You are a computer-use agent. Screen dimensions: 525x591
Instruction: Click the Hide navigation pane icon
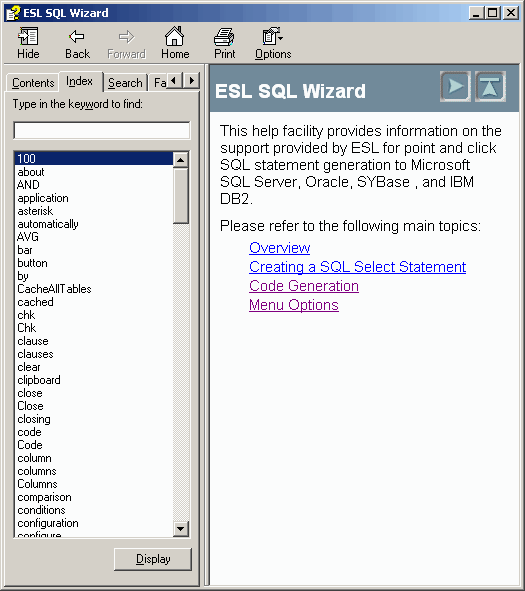[28, 37]
